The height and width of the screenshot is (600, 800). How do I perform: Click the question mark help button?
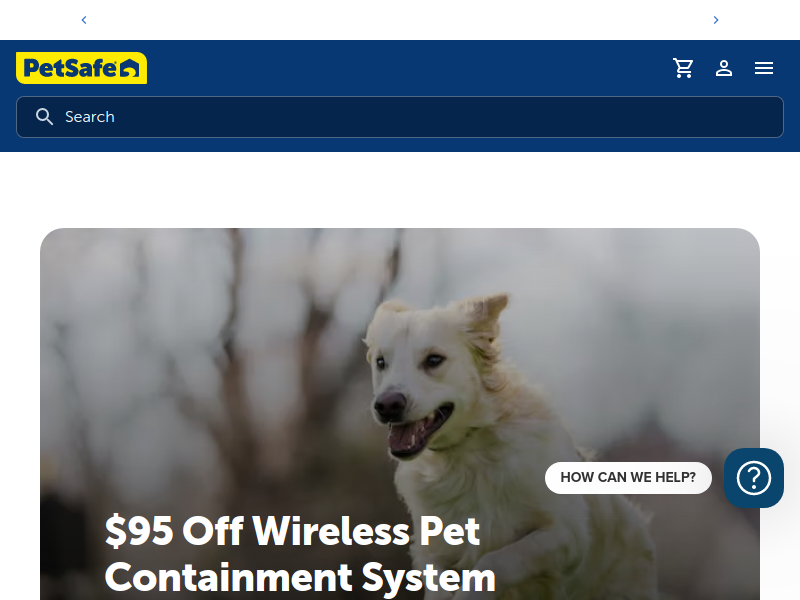(754, 478)
